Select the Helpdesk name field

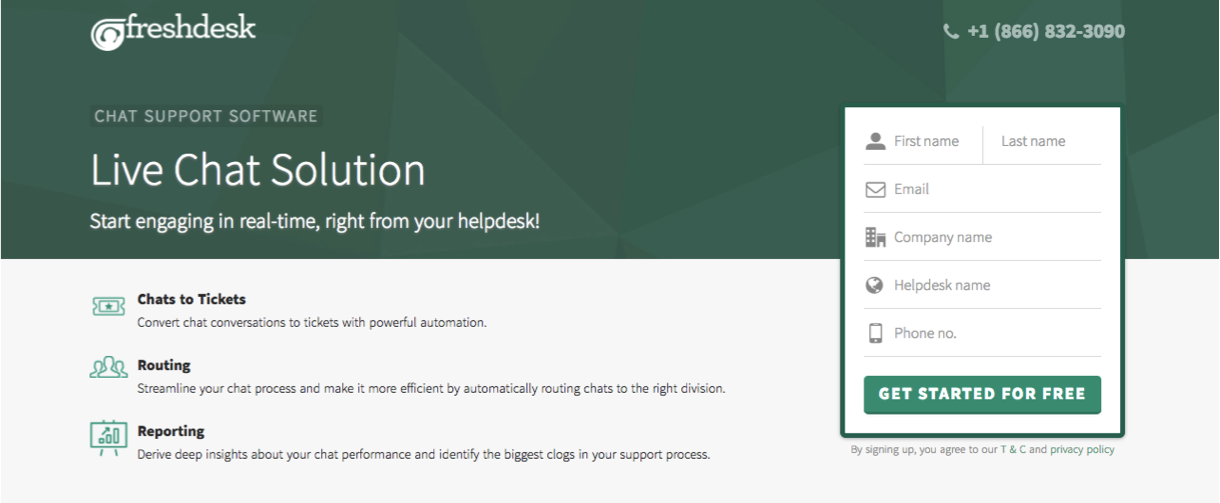pyautogui.click(x=995, y=285)
